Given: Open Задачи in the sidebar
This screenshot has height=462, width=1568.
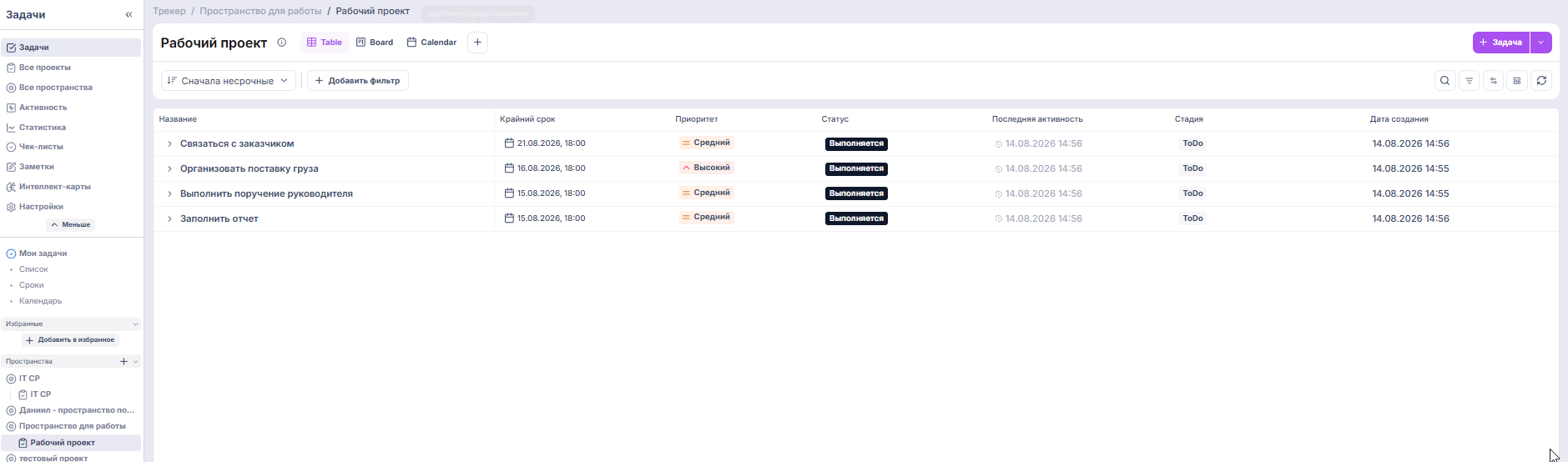Looking at the screenshot, I should (71, 48).
